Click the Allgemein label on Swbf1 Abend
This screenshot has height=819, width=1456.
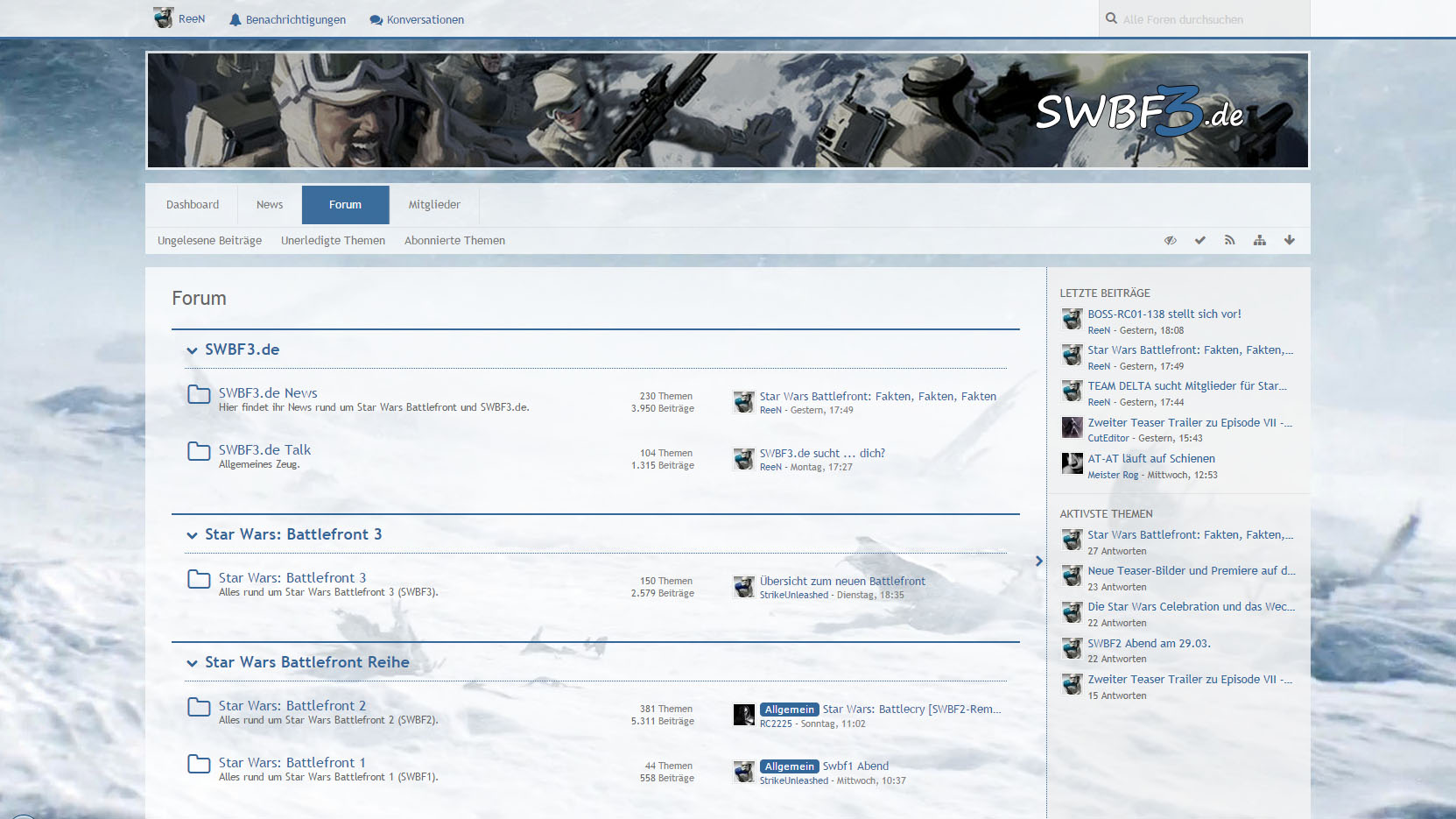click(x=790, y=766)
